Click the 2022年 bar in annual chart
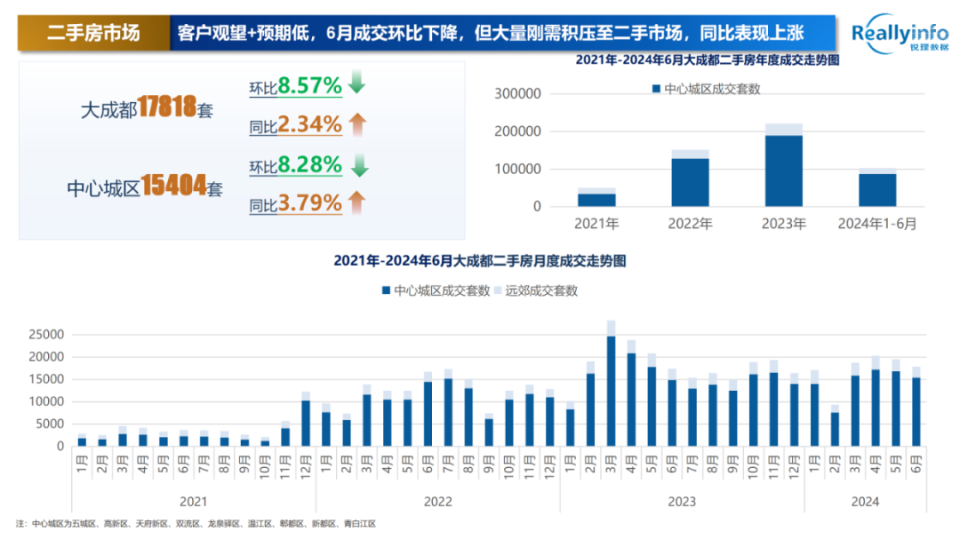This screenshot has height=540, width=960. coord(690,178)
